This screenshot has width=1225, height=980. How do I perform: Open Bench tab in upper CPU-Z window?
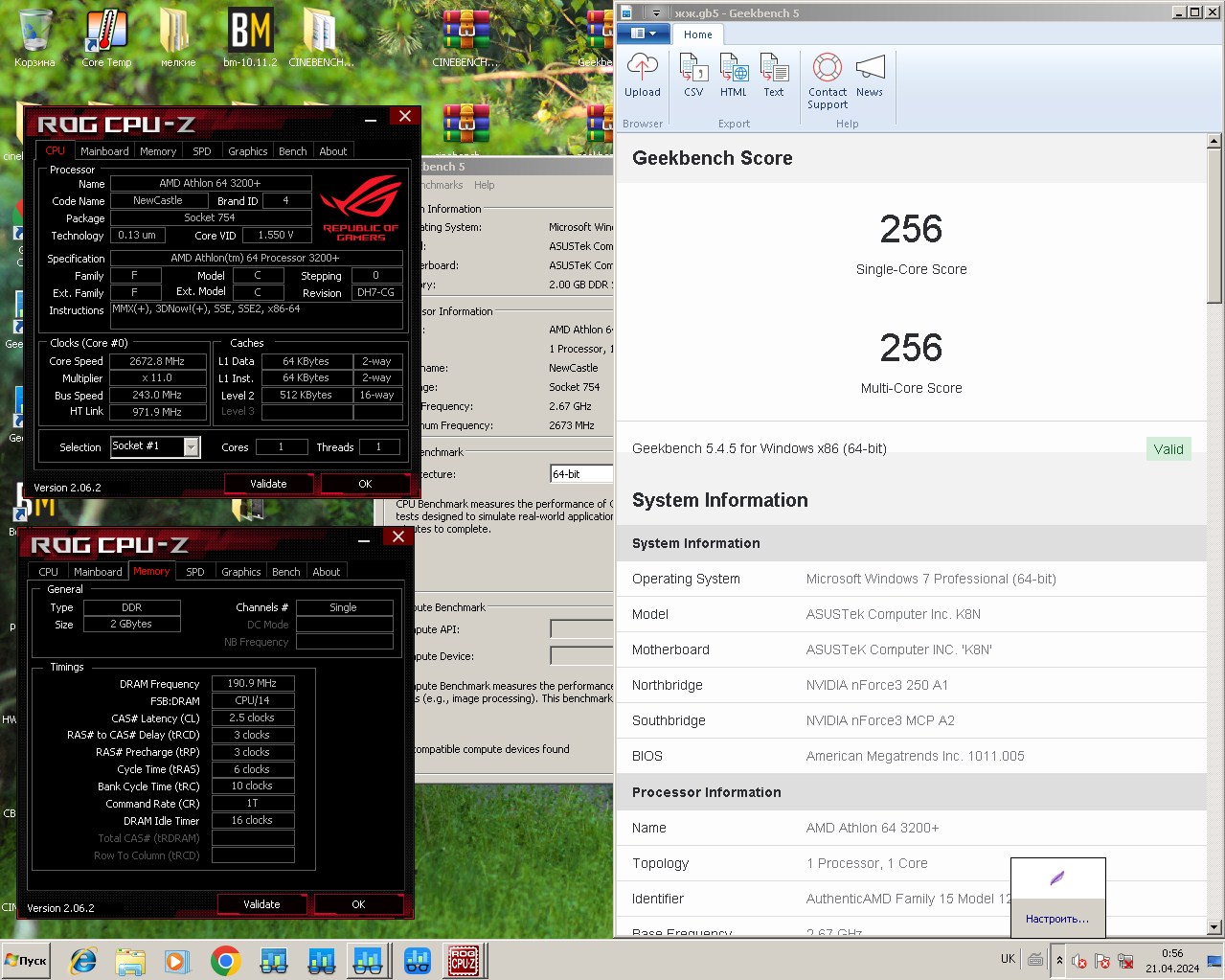(x=292, y=151)
